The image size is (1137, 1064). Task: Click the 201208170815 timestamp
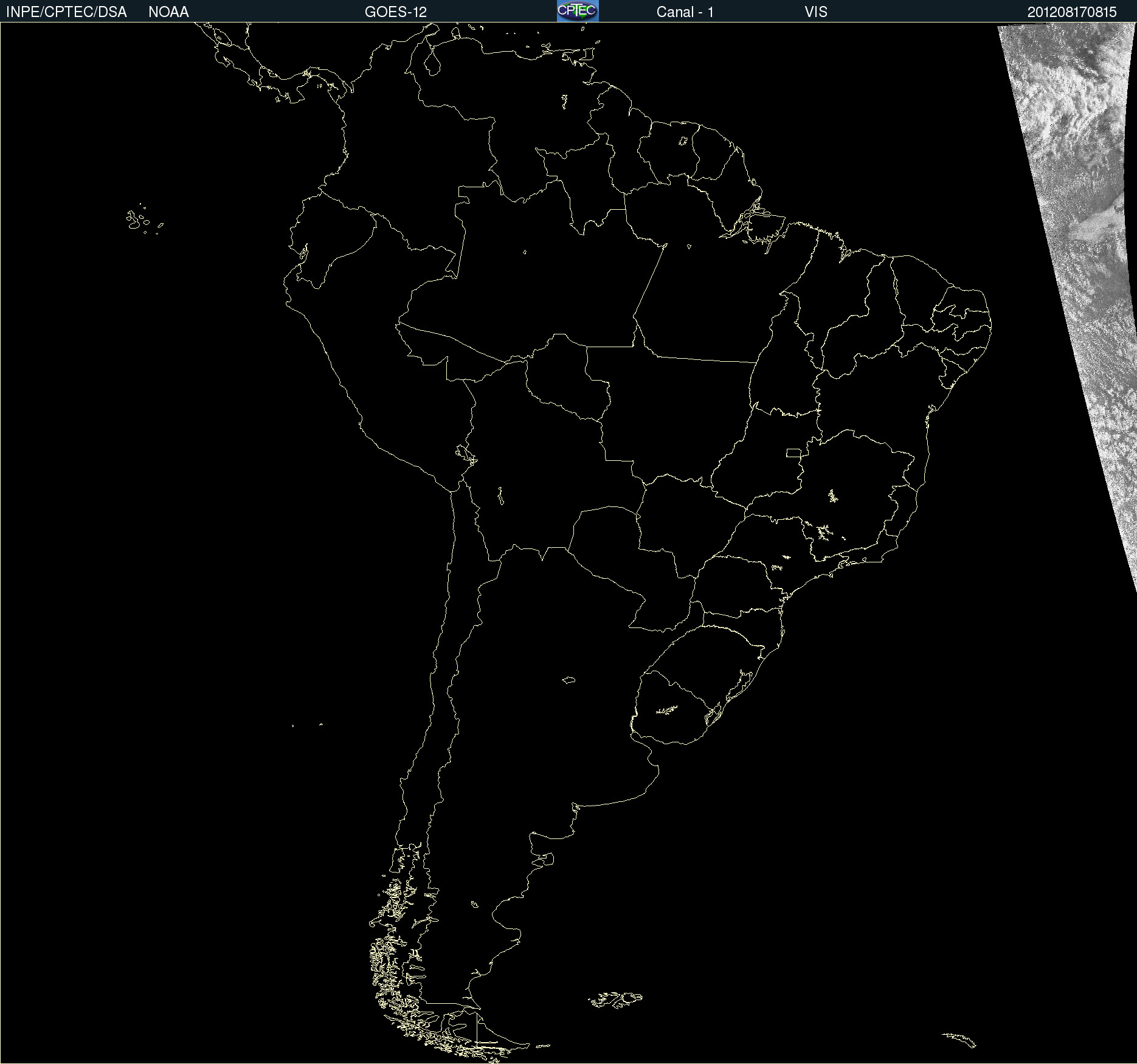(1072, 12)
